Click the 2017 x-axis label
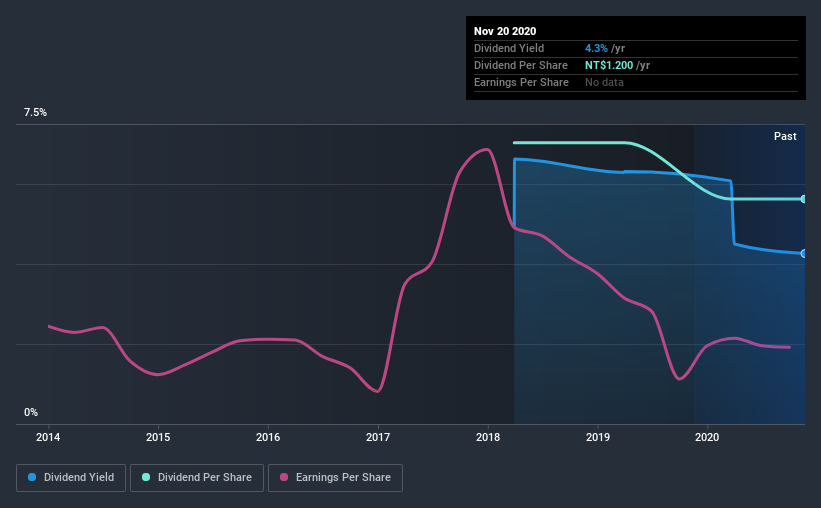 tap(378, 437)
